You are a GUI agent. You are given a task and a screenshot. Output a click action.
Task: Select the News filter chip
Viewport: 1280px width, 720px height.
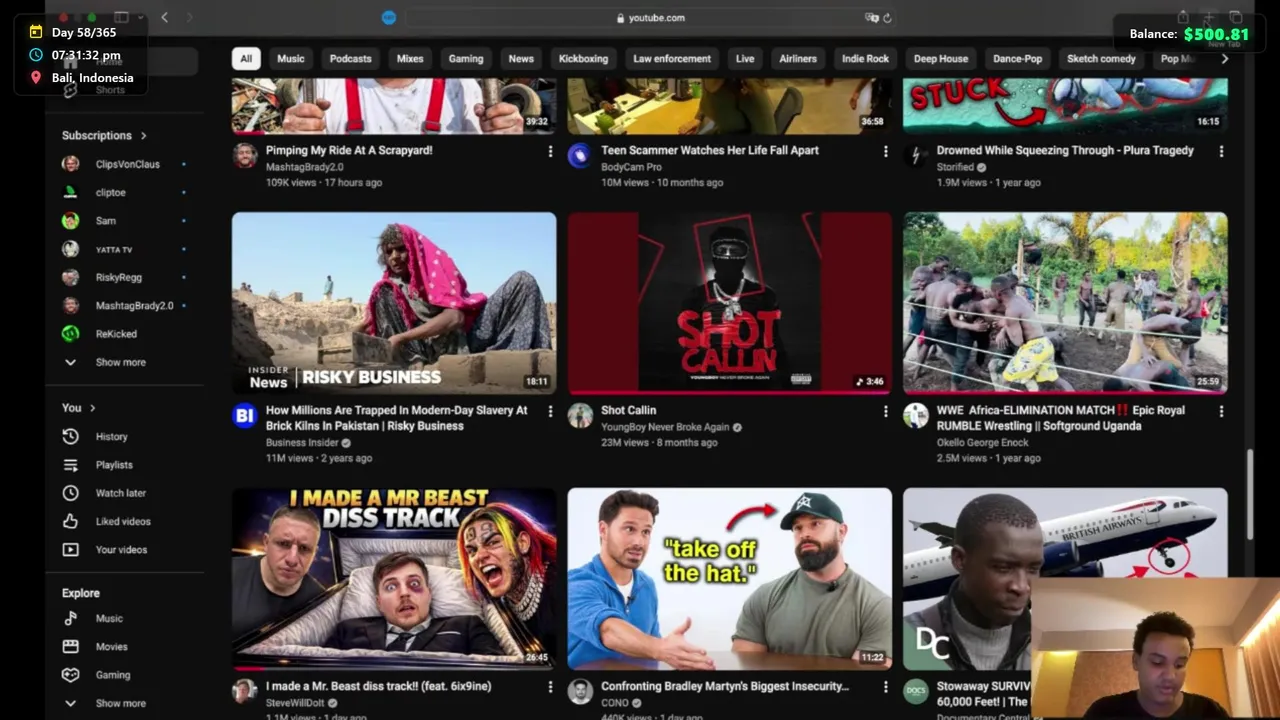pos(521,59)
